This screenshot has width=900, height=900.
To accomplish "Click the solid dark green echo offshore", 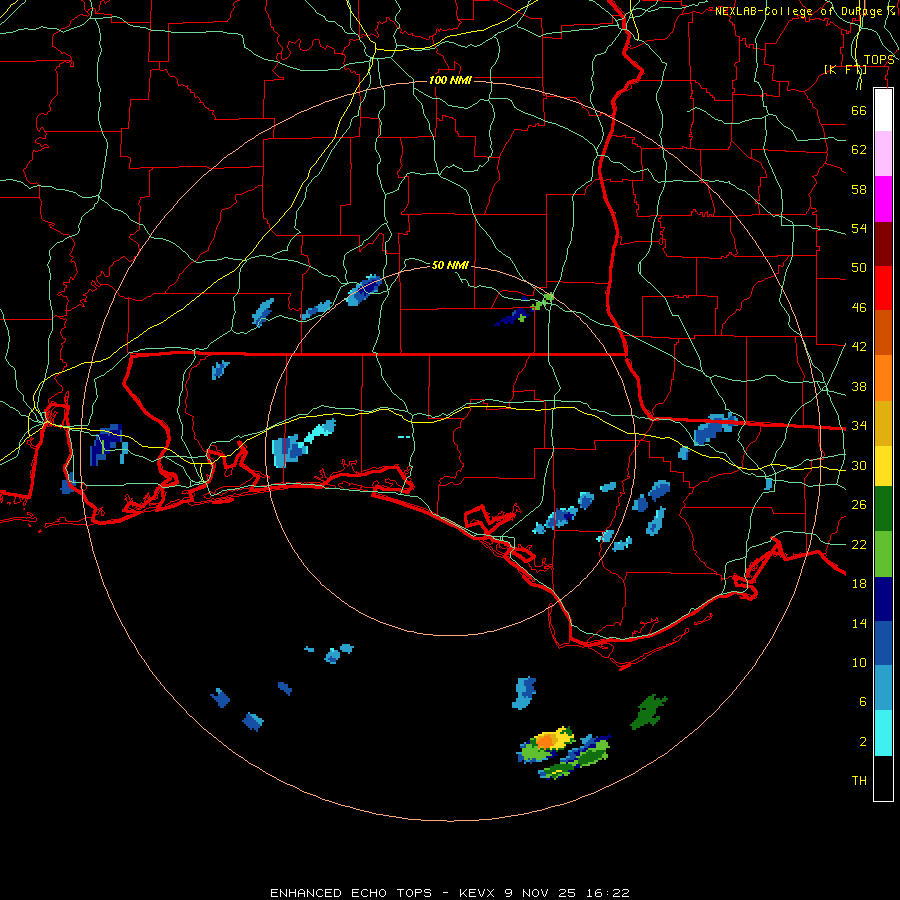I will tap(649, 712).
